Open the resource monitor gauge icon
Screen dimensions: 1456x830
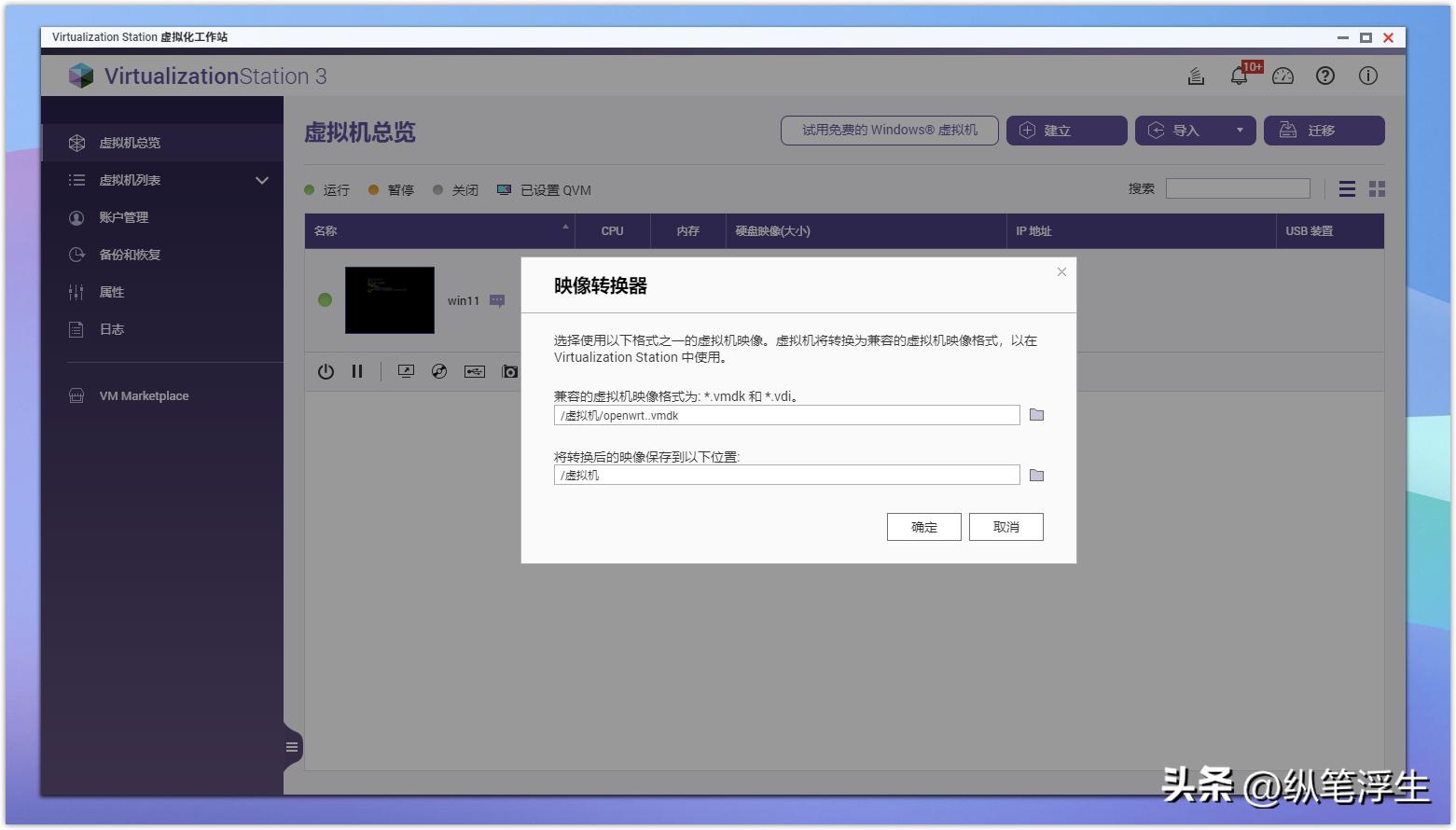coord(1283,76)
